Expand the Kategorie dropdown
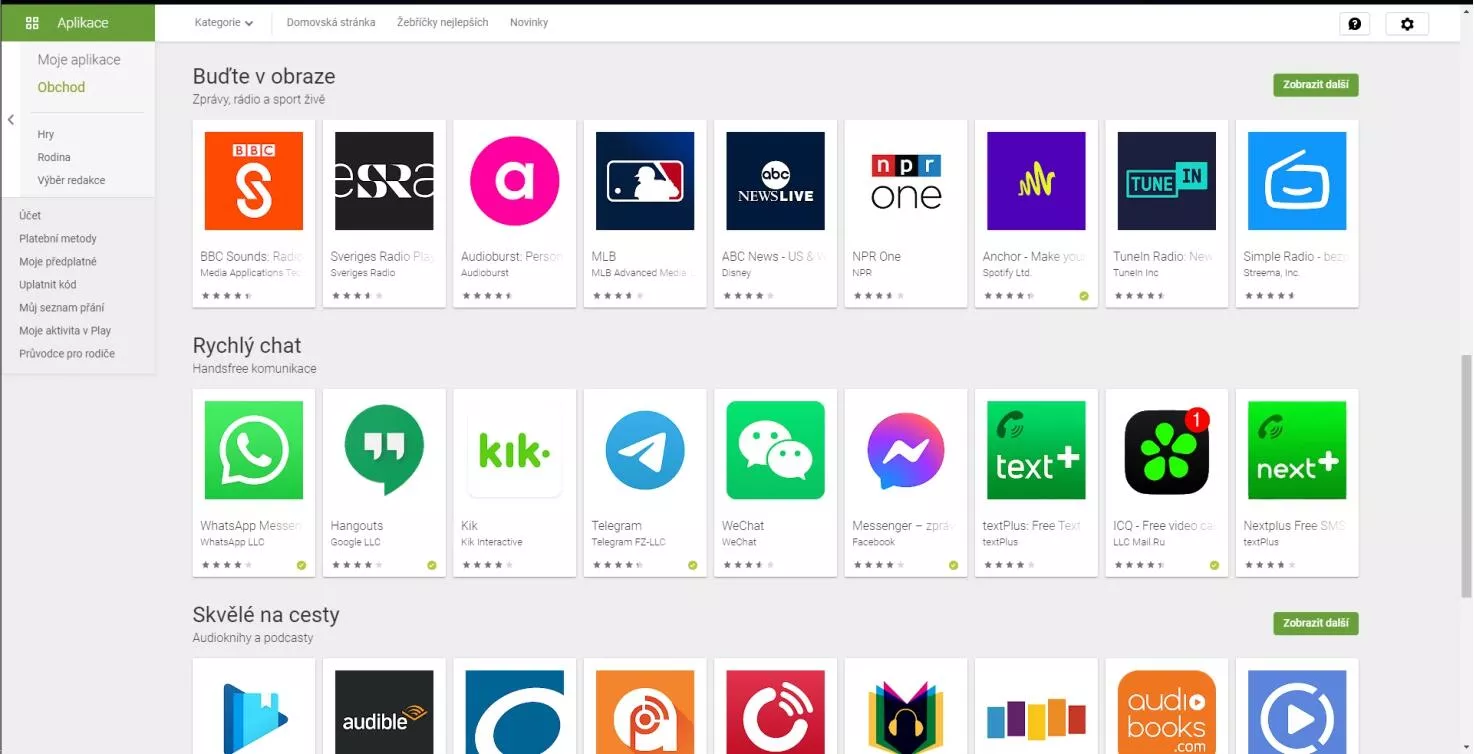This screenshot has height=754, width=1474. coord(223,22)
